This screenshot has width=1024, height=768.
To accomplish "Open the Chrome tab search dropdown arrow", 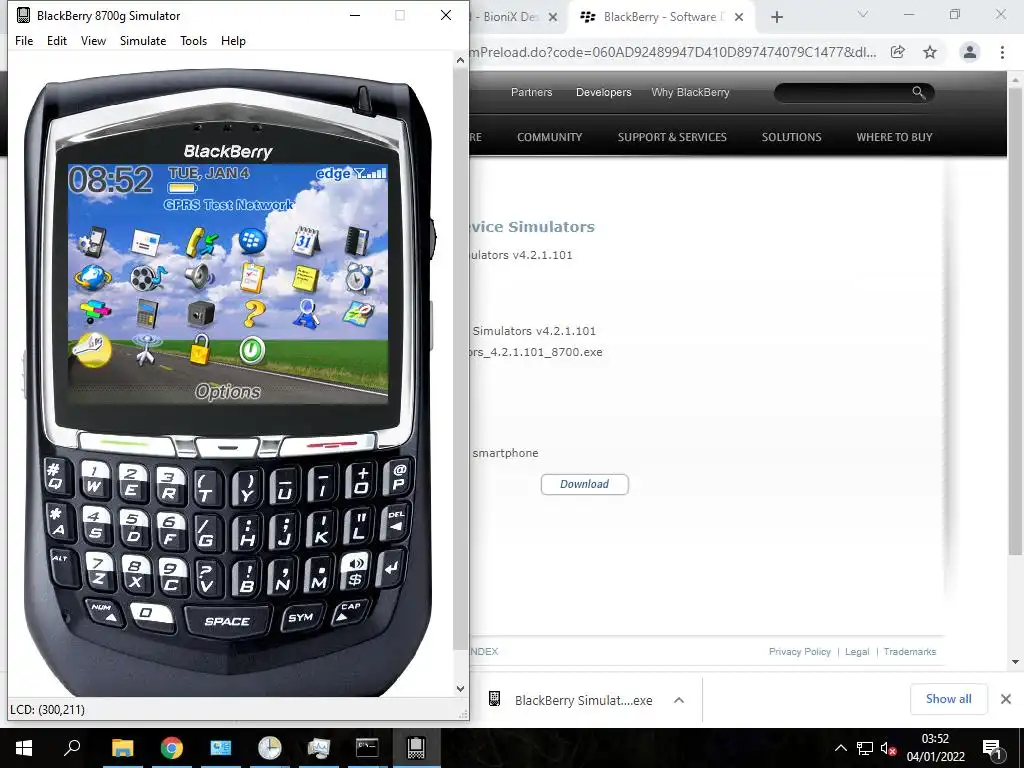I will coord(863,14).
